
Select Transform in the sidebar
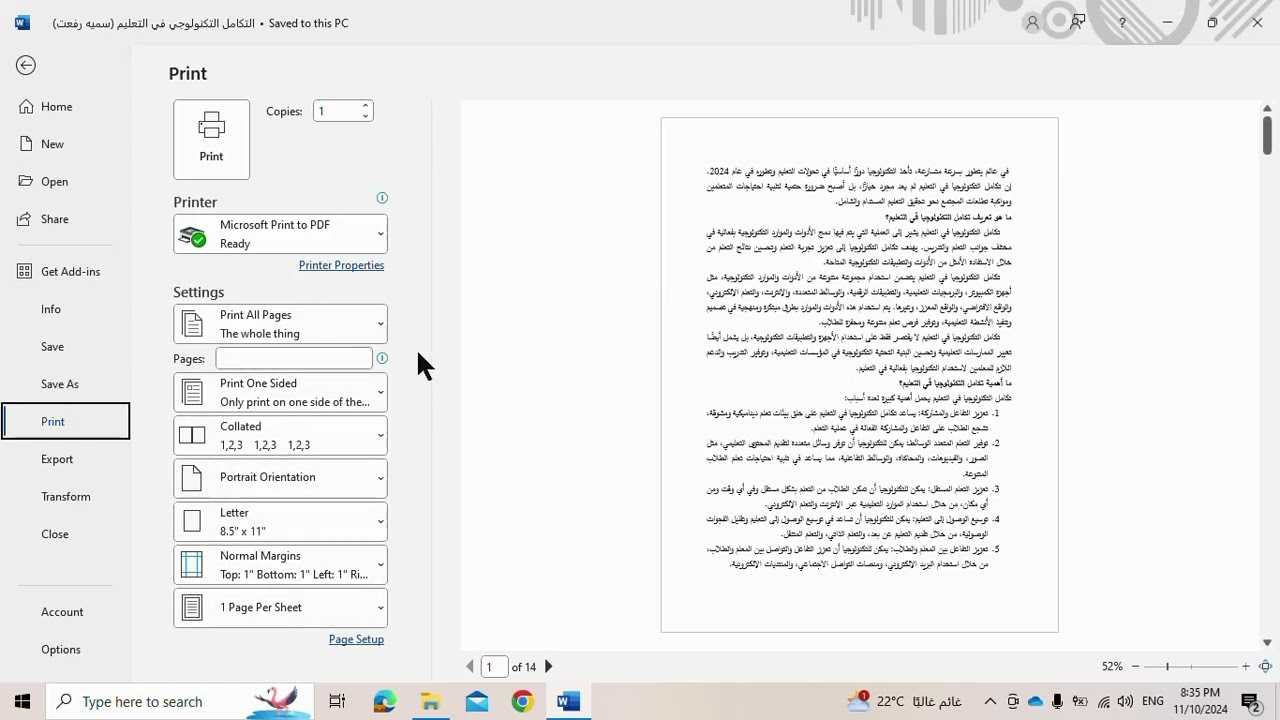(65, 496)
